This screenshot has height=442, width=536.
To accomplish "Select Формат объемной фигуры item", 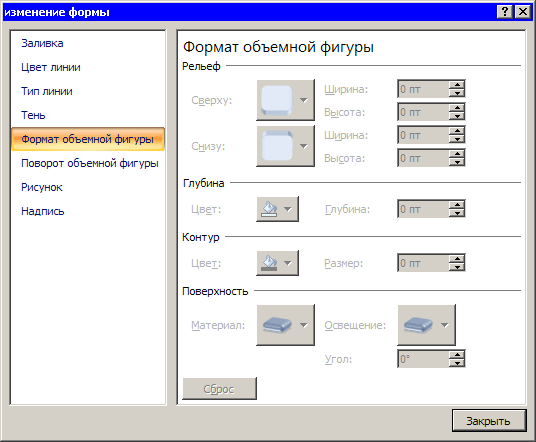I will 88,139.
